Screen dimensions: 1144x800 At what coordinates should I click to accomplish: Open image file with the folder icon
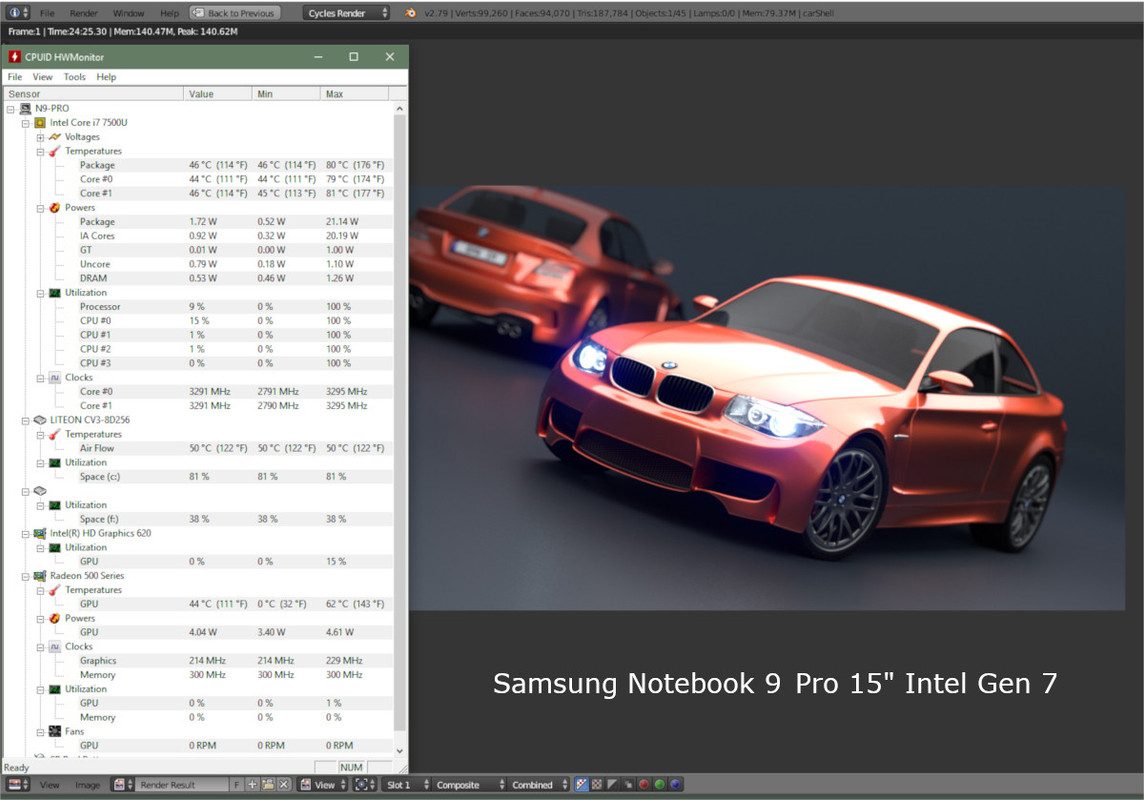(x=268, y=785)
